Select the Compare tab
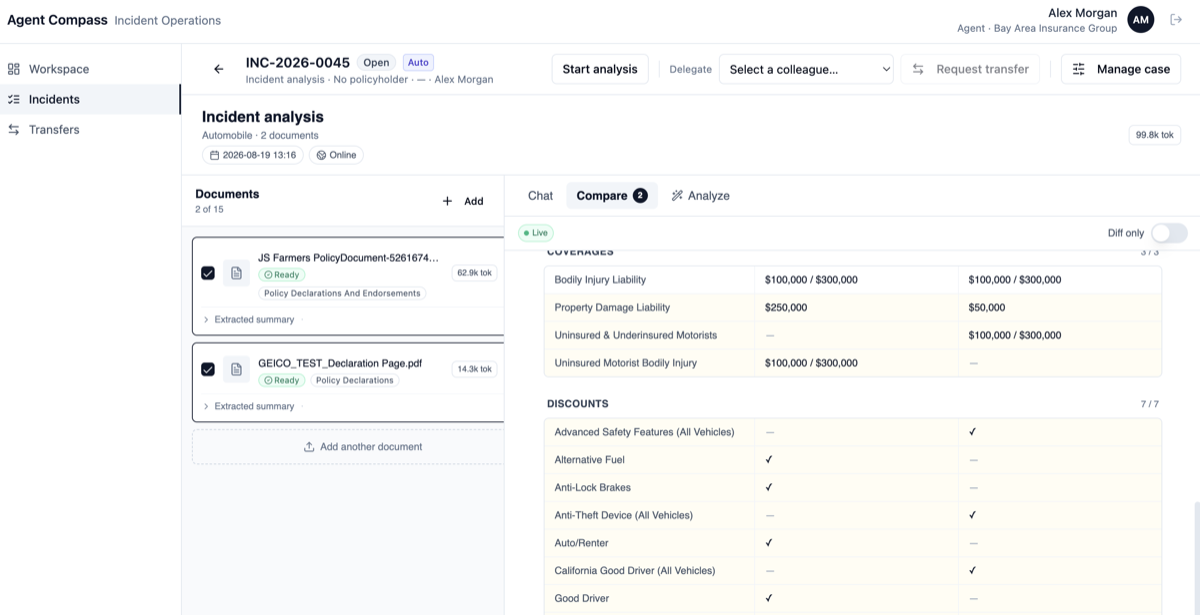1200x615 pixels. [x=612, y=196]
